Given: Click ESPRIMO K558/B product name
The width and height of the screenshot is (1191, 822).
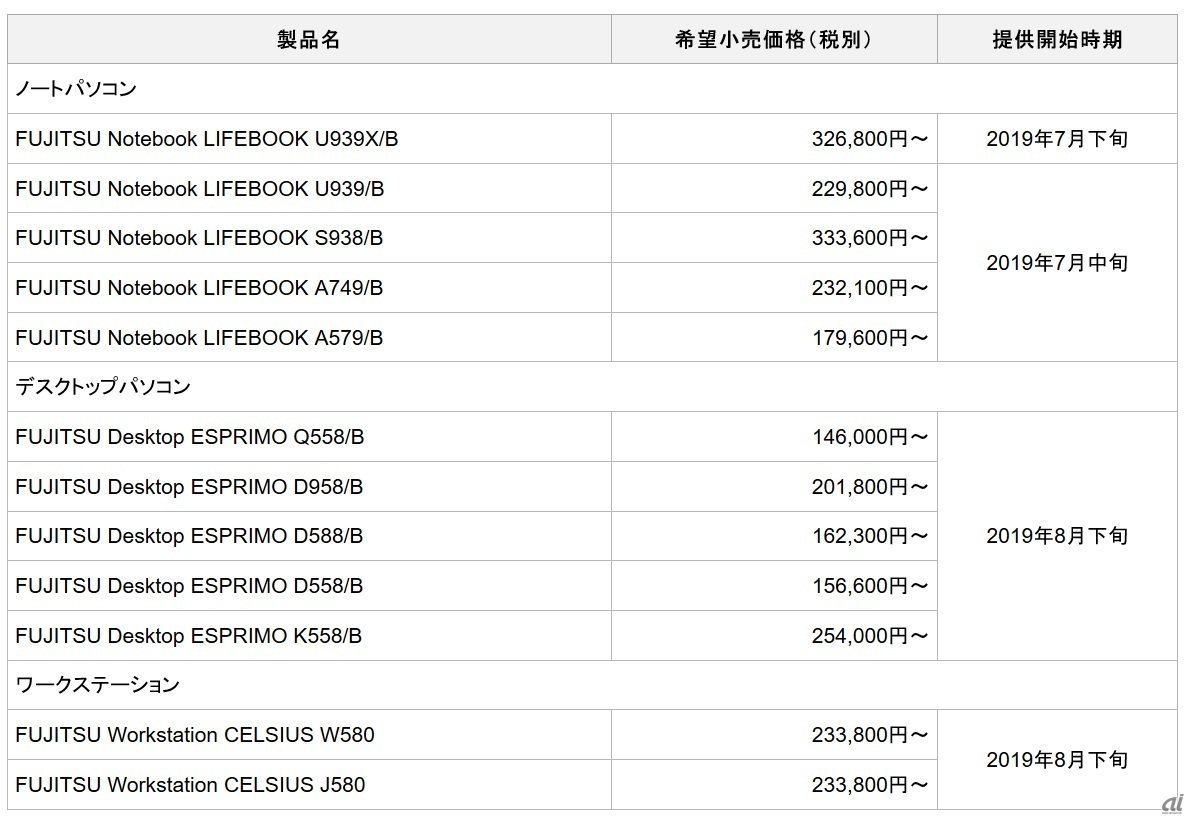Looking at the screenshot, I should (189, 636).
